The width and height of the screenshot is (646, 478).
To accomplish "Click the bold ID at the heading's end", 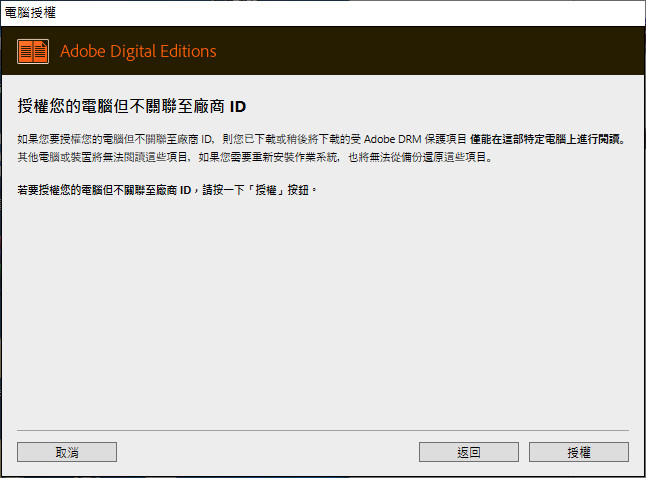I will point(238,106).
